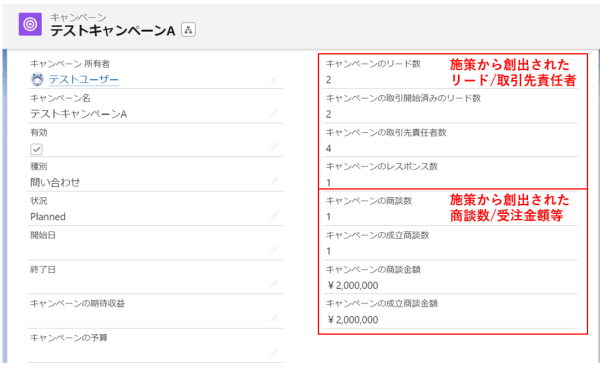Click the 種別 value 問い合わせ
This screenshot has height=366, width=600.
click(x=55, y=183)
